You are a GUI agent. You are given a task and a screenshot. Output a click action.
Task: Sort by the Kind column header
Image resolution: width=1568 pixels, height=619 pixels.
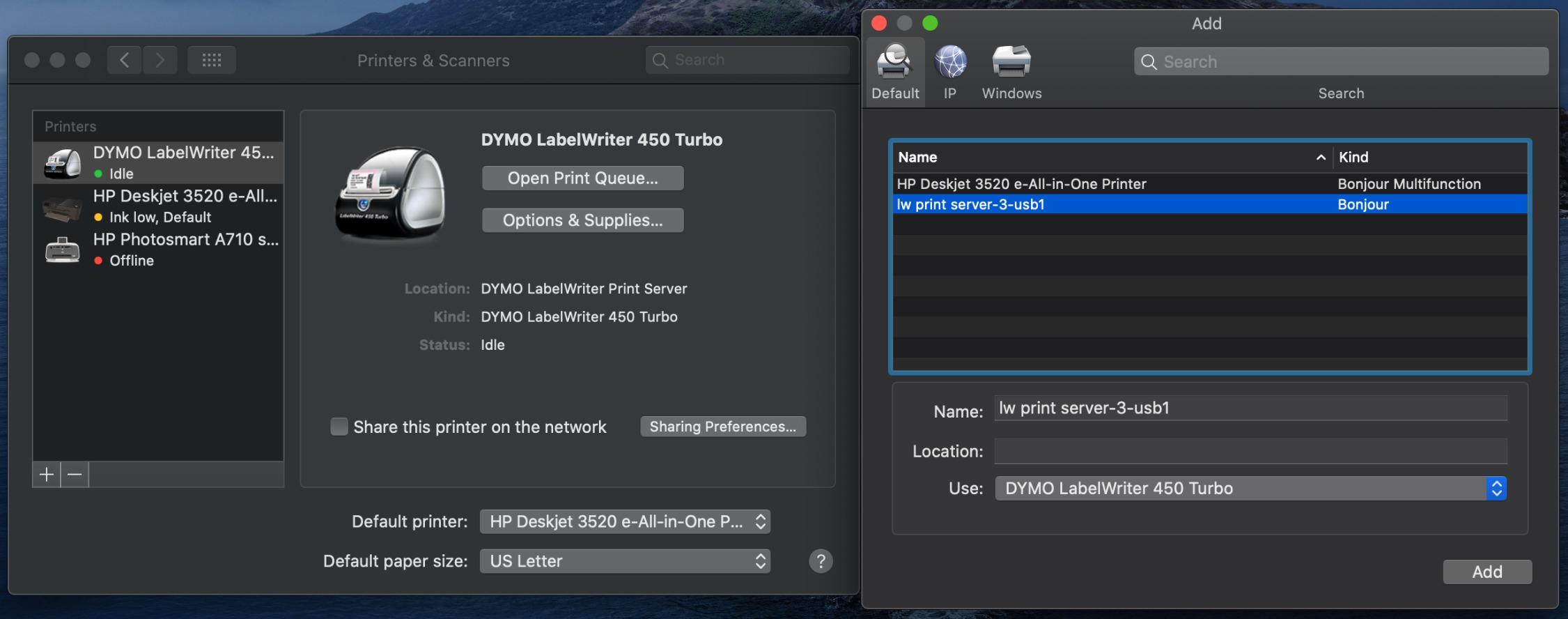click(x=1430, y=157)
